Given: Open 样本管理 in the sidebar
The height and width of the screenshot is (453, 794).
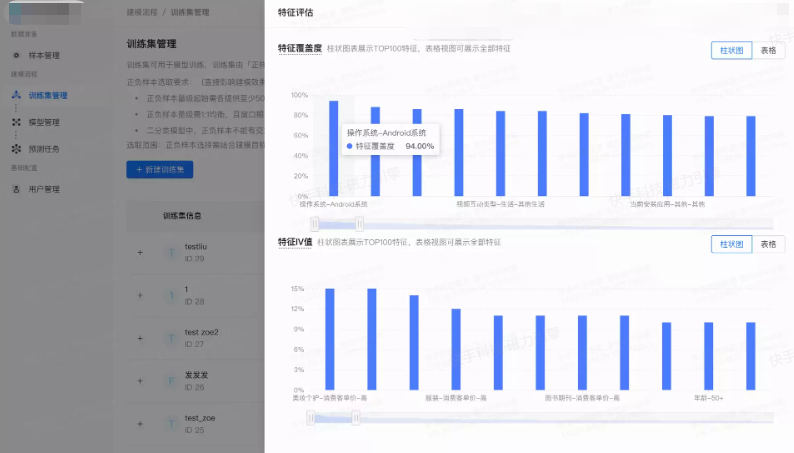Looking at the screenshot, I should click(44, 55).
